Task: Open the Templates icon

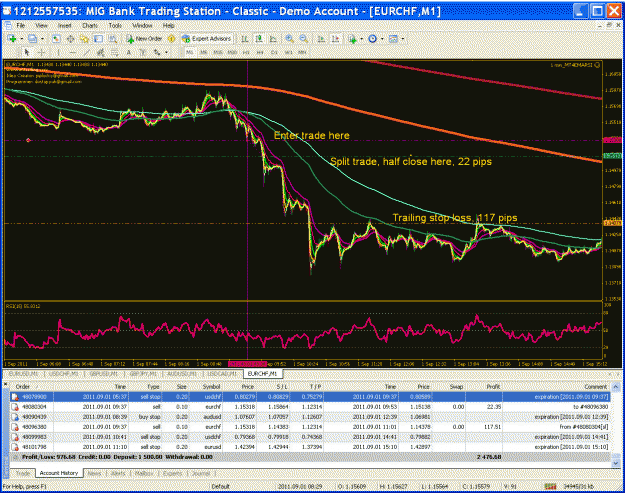Action: (x=393, y=39)
